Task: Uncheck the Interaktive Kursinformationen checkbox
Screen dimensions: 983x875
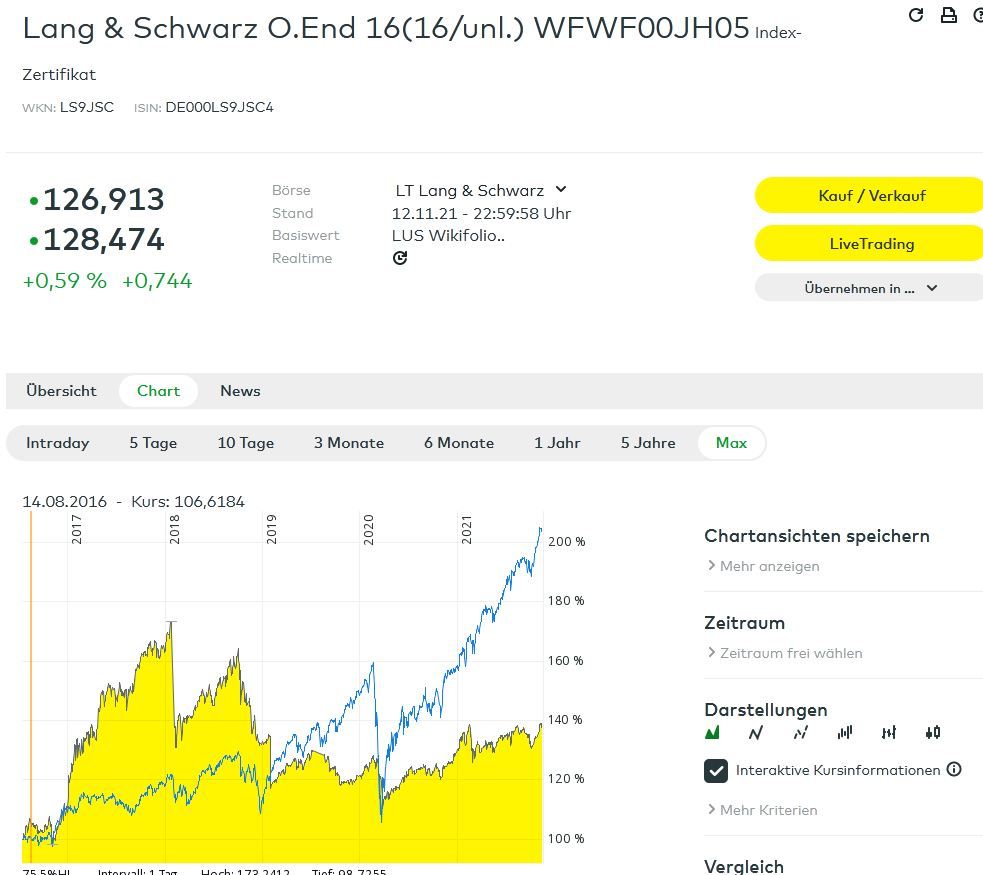Action: [716, 771]
